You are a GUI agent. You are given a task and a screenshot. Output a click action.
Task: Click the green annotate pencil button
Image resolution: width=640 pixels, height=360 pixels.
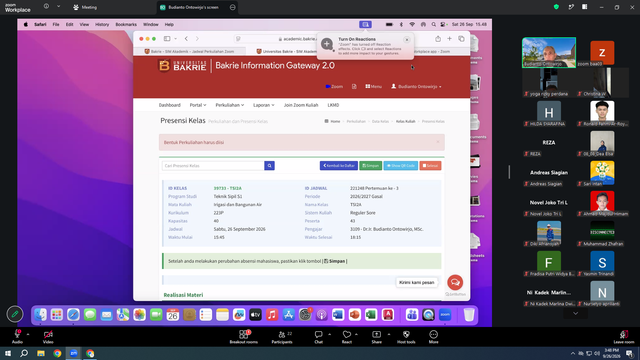tap(15, 314)
